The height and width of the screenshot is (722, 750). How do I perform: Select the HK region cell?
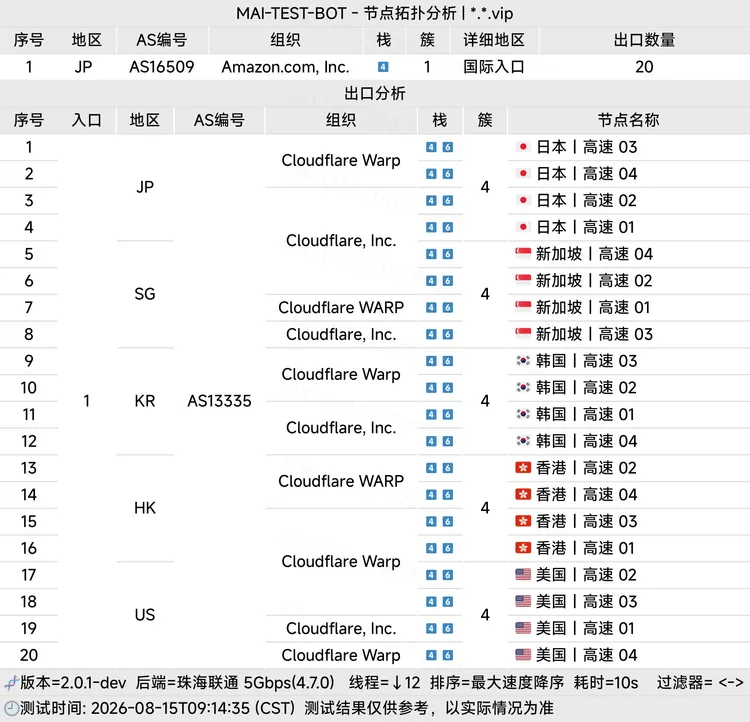pos(145,508)
